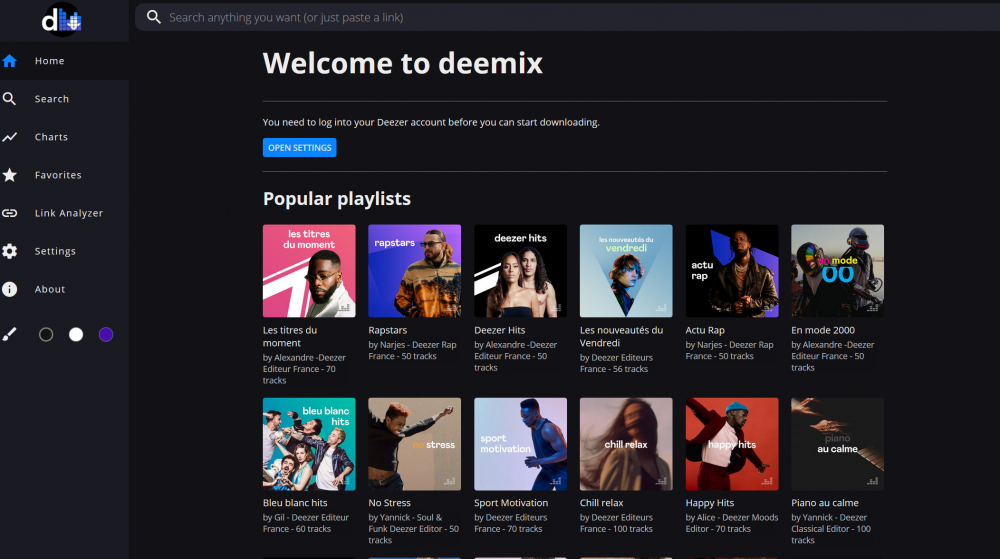Click the Home house icon
1000x559 pixels.
10,61
